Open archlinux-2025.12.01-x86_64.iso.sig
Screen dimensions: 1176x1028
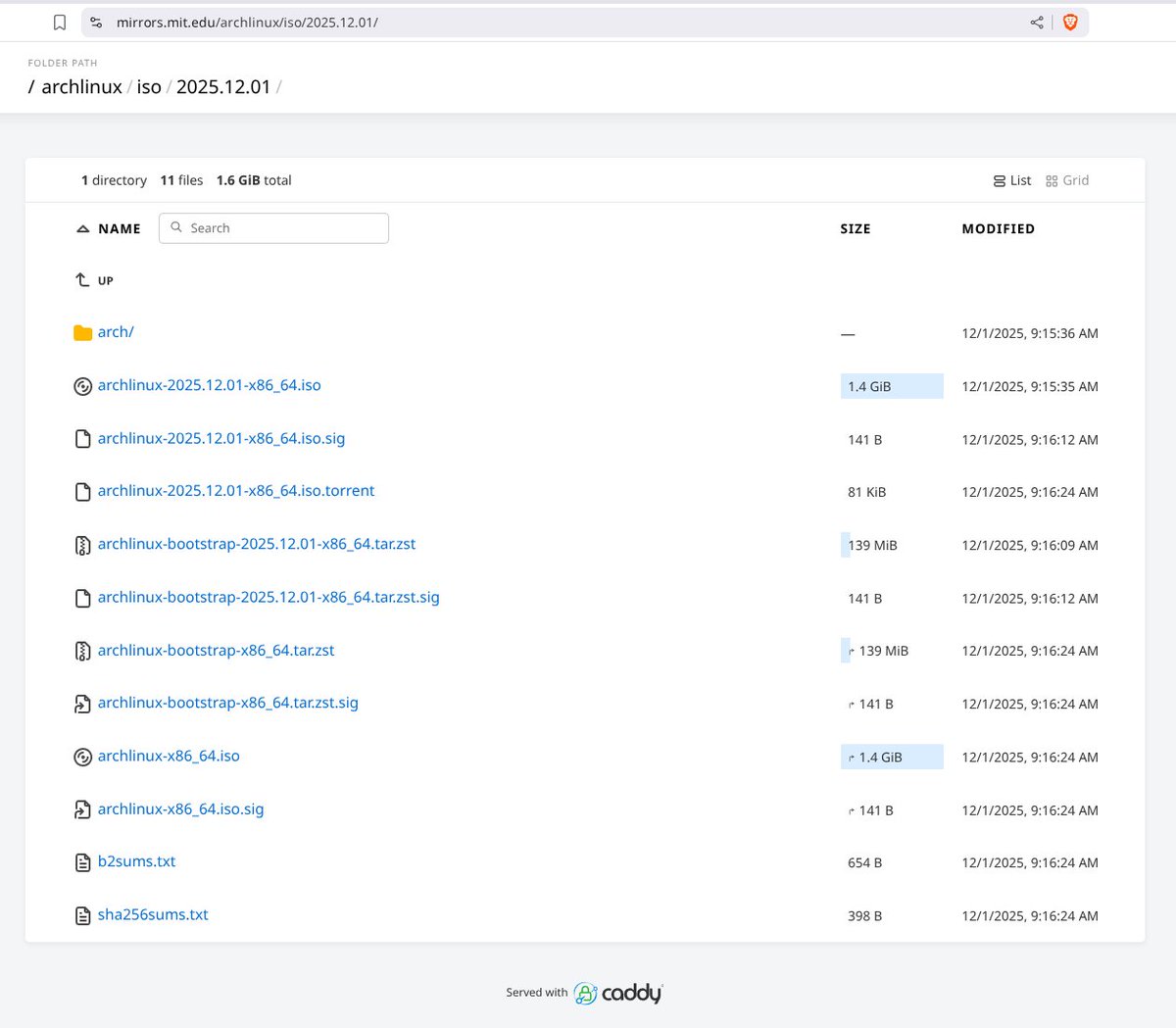click(221, 438)
